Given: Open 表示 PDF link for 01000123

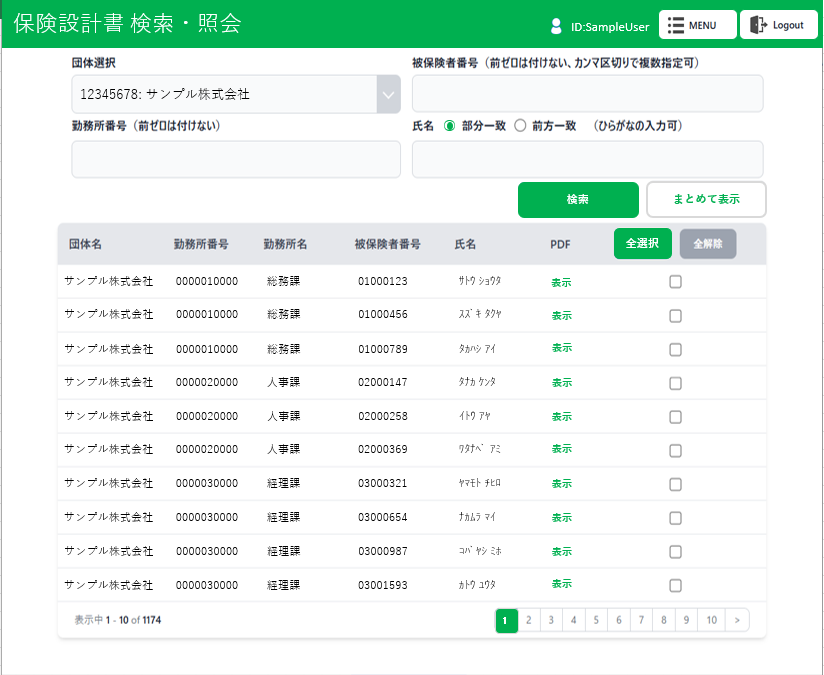Looking at the screenshot, I should (561, 283).
